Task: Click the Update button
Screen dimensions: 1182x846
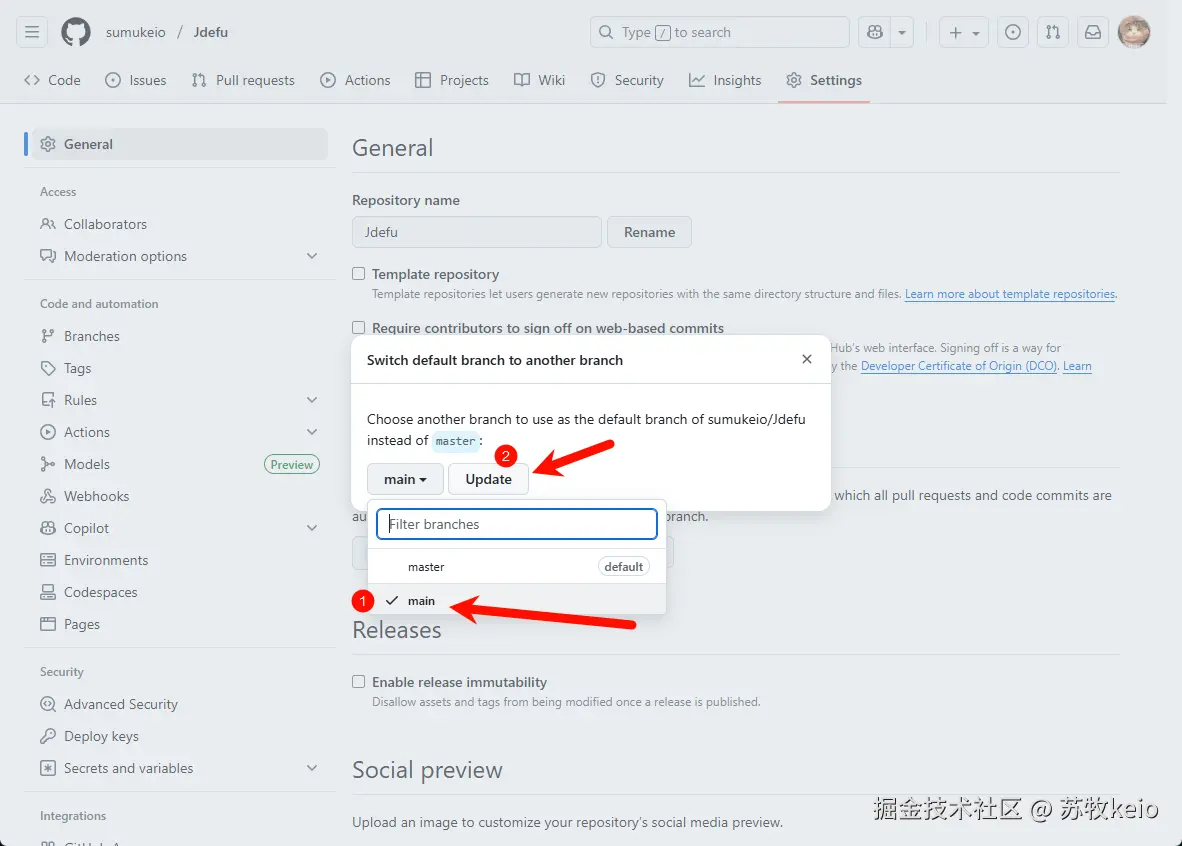Action: (488, 480)
